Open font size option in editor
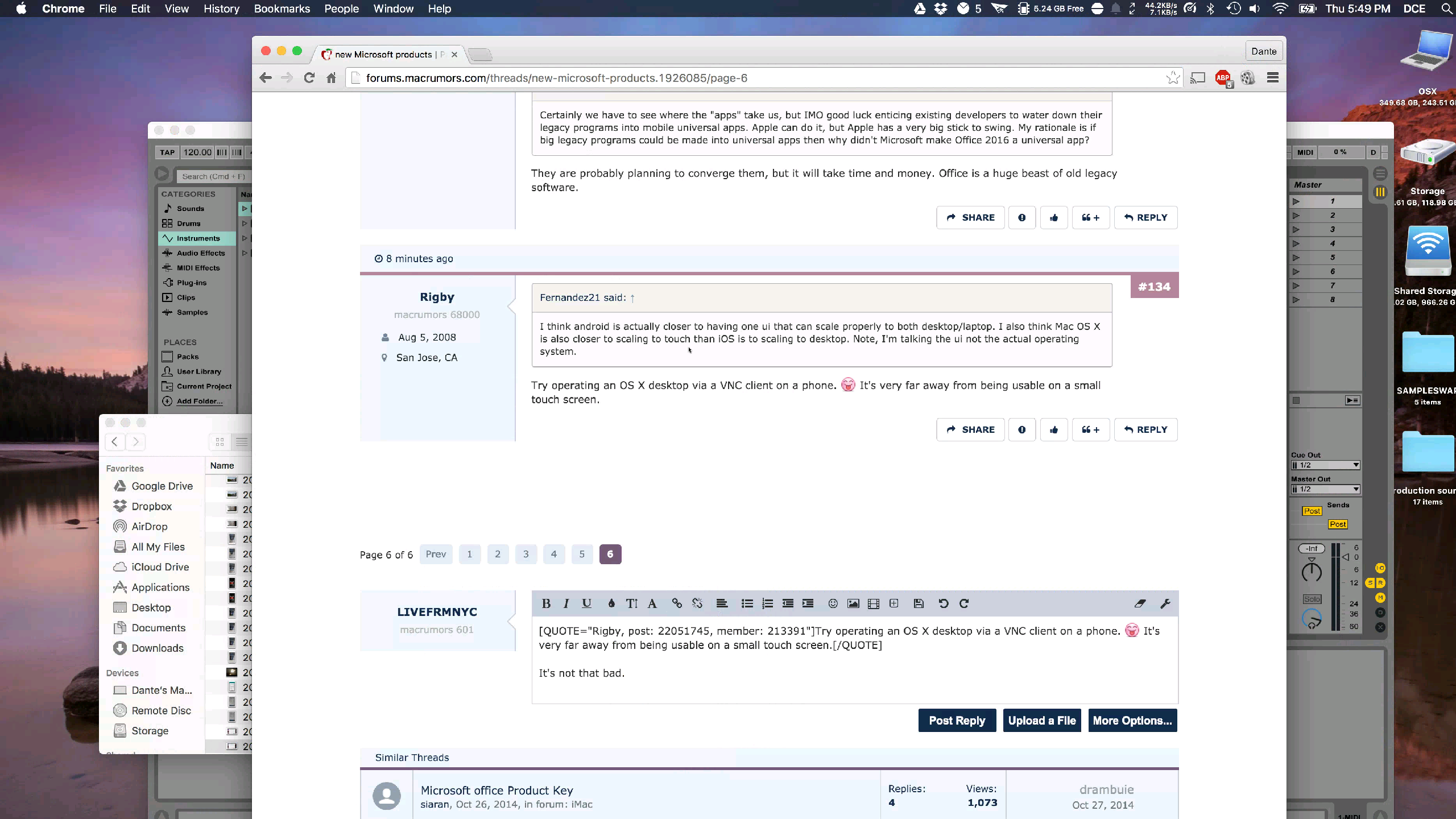1456x819 pixels. pyautogui.click(x=632, y=603)
